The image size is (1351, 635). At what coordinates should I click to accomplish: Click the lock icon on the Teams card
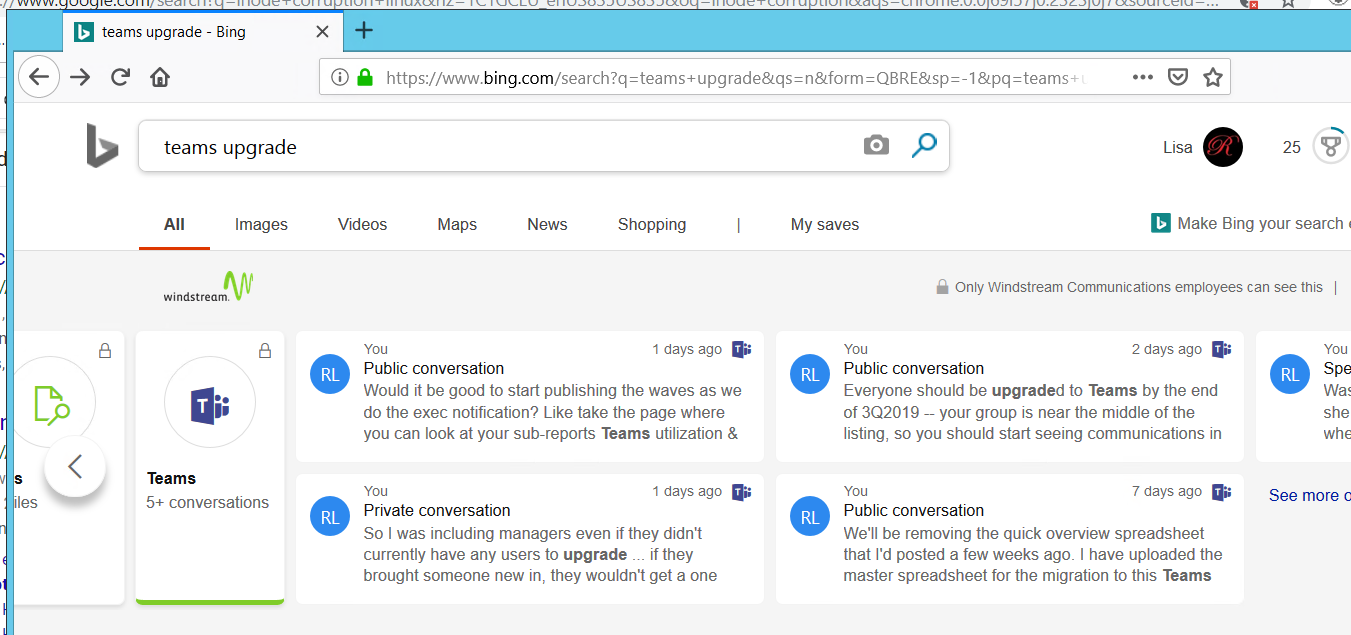265,351
